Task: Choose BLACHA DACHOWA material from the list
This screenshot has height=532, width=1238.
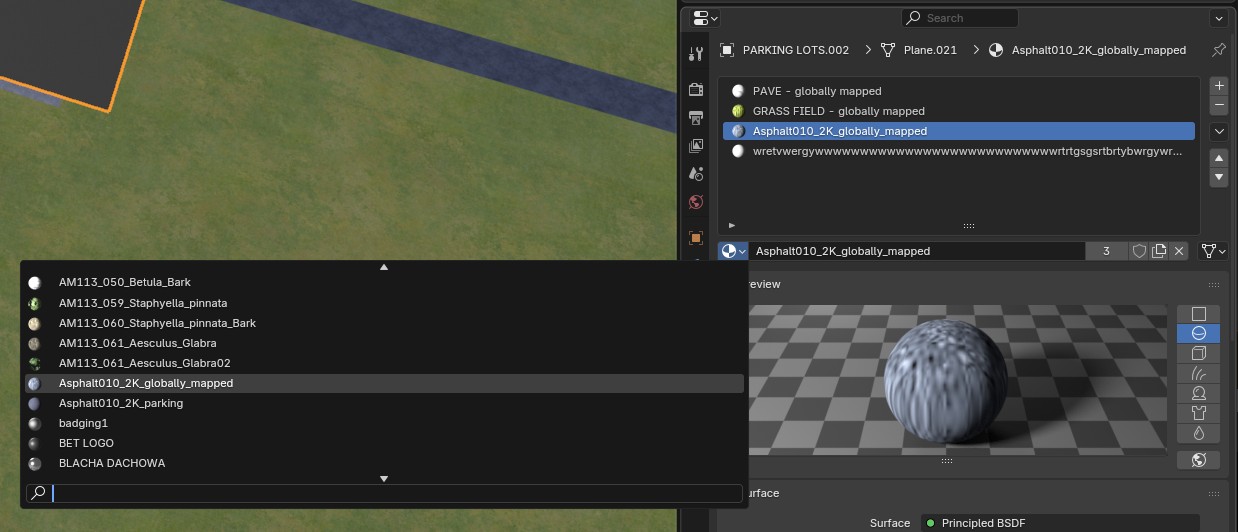Action: tap(384, 463)
